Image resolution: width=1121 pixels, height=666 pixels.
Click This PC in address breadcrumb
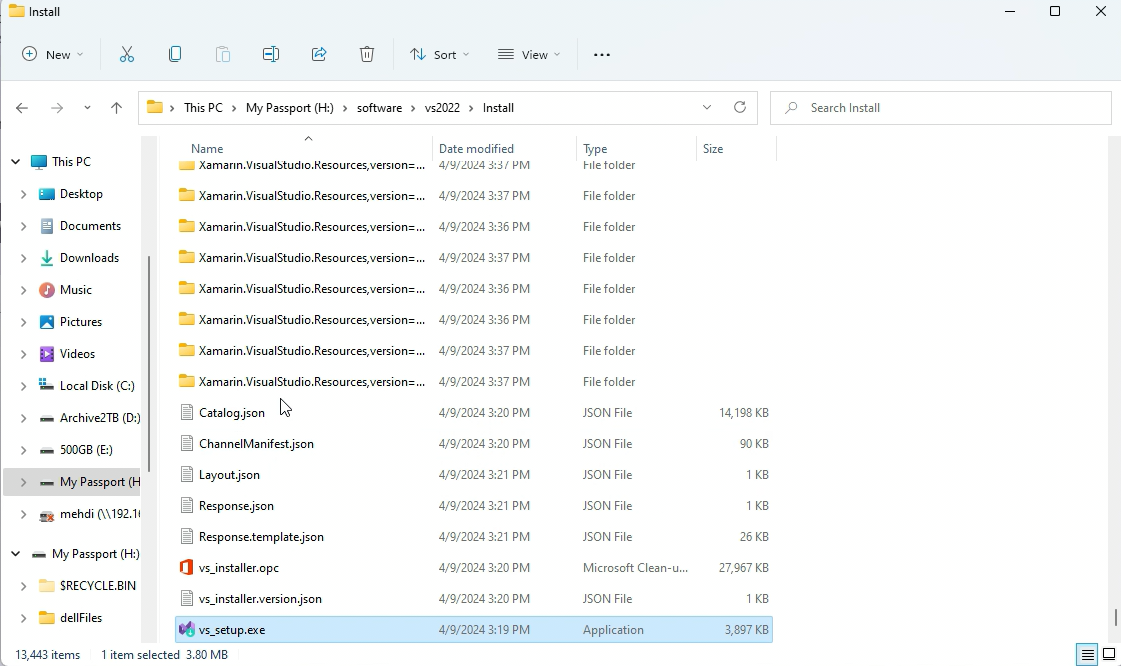point(203,108)
